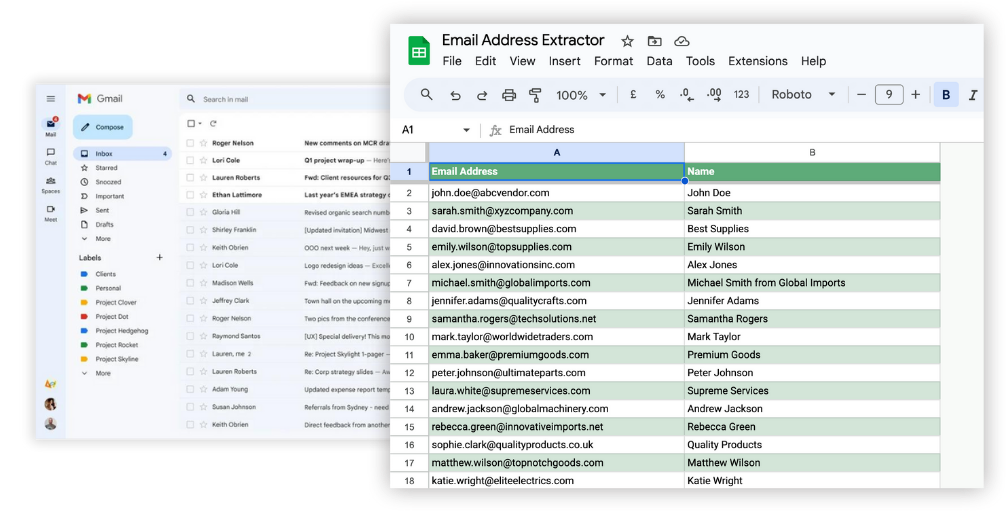Undo the last action in Sheets
This screenshot has width=1008, height=512.
(x=455, y=95)
